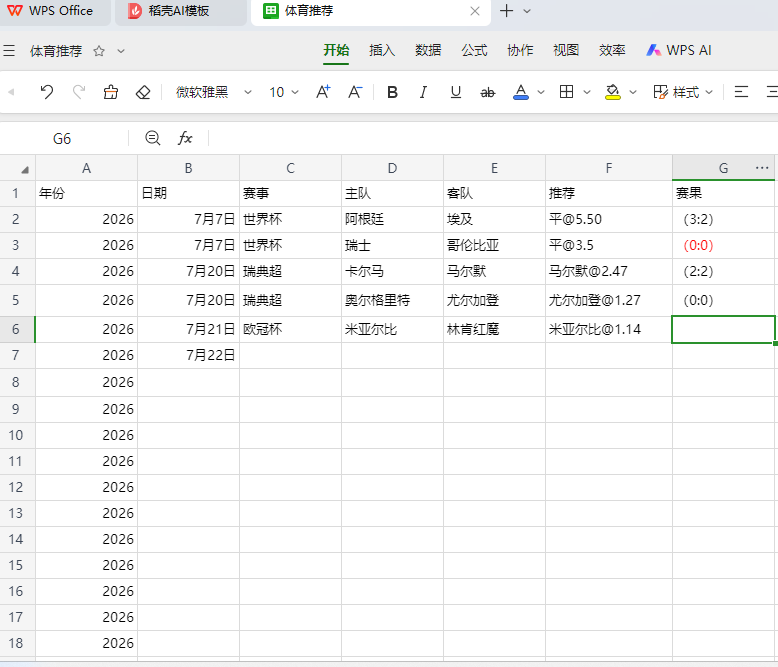Apply cell borders icon
The image size is (778, 667).
566,92
